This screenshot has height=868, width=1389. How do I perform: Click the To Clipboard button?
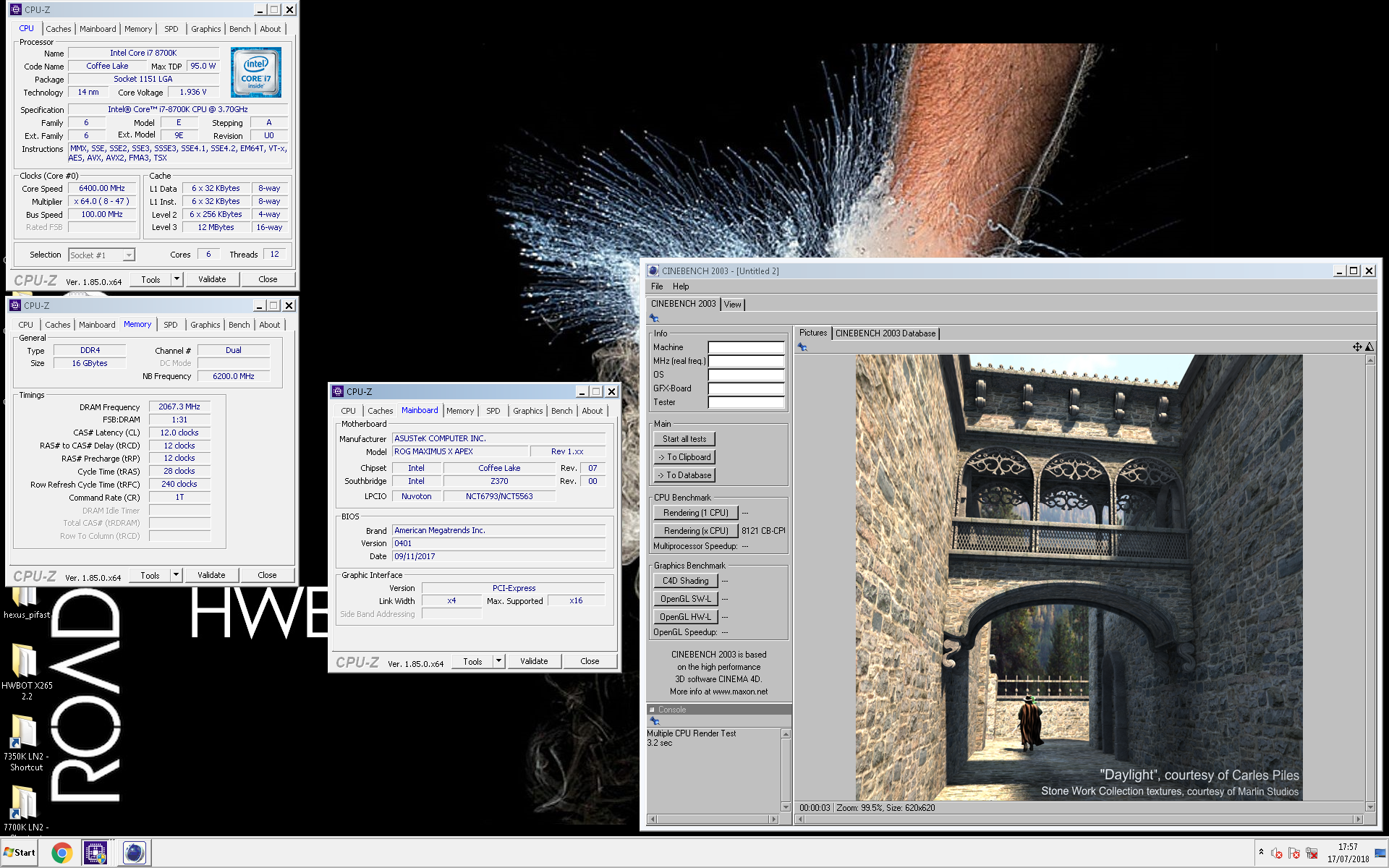tap(684, 457)
